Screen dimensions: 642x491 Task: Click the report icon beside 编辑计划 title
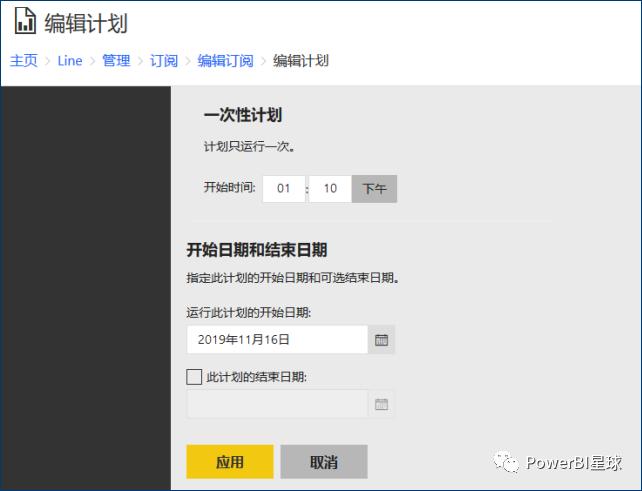[25, 21]
